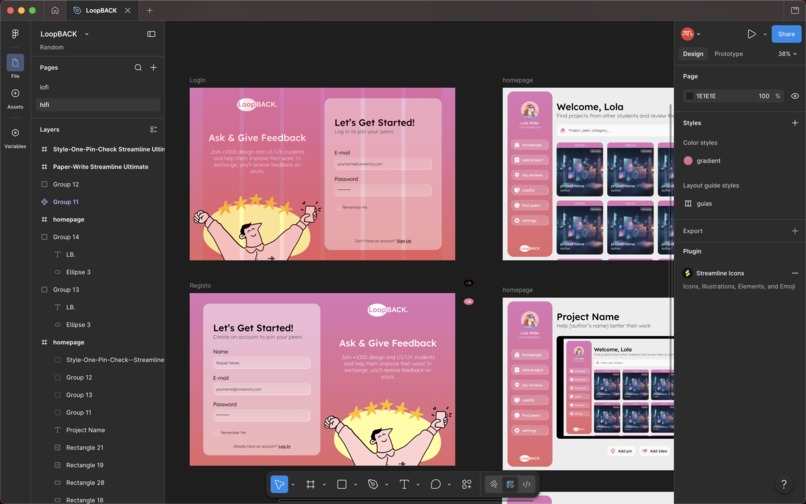Viewport: 806px width, 504px height.
Task: Select the Pen tool
Action: tap(373, 484)
